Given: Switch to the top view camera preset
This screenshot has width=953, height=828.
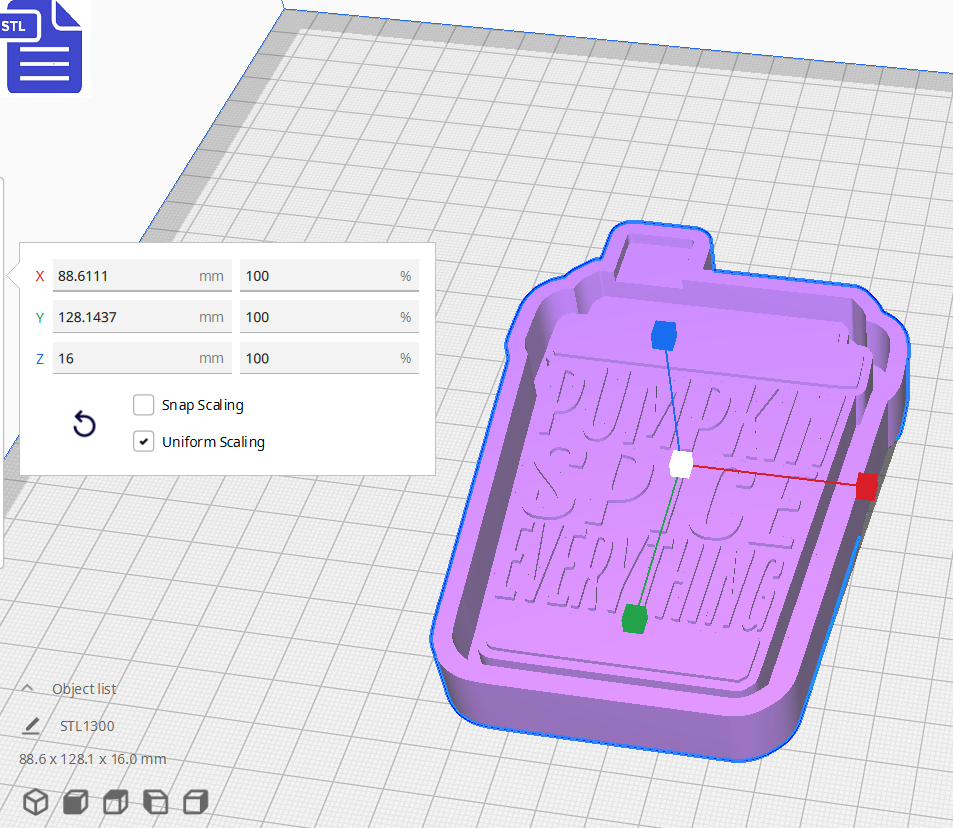Looking at the screenshot, I should [115, 801].
